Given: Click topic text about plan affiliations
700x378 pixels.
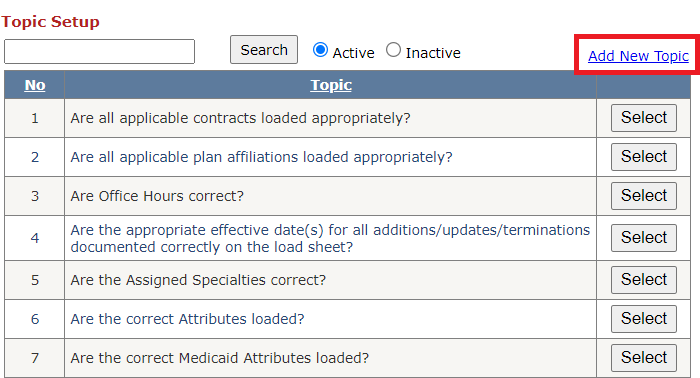Looking at the screenshot, I should point(261,157).
